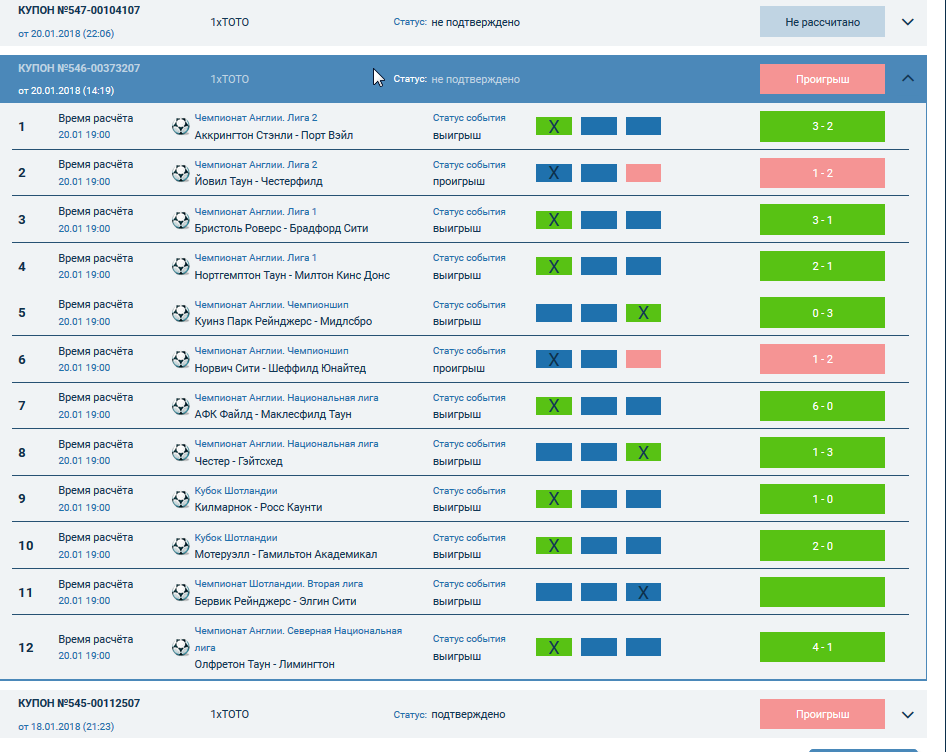This screenshot has width=946, height=752.
Task: Open Чемпионат Шотландии. Вторая лига link
Action: coord(279,584)
